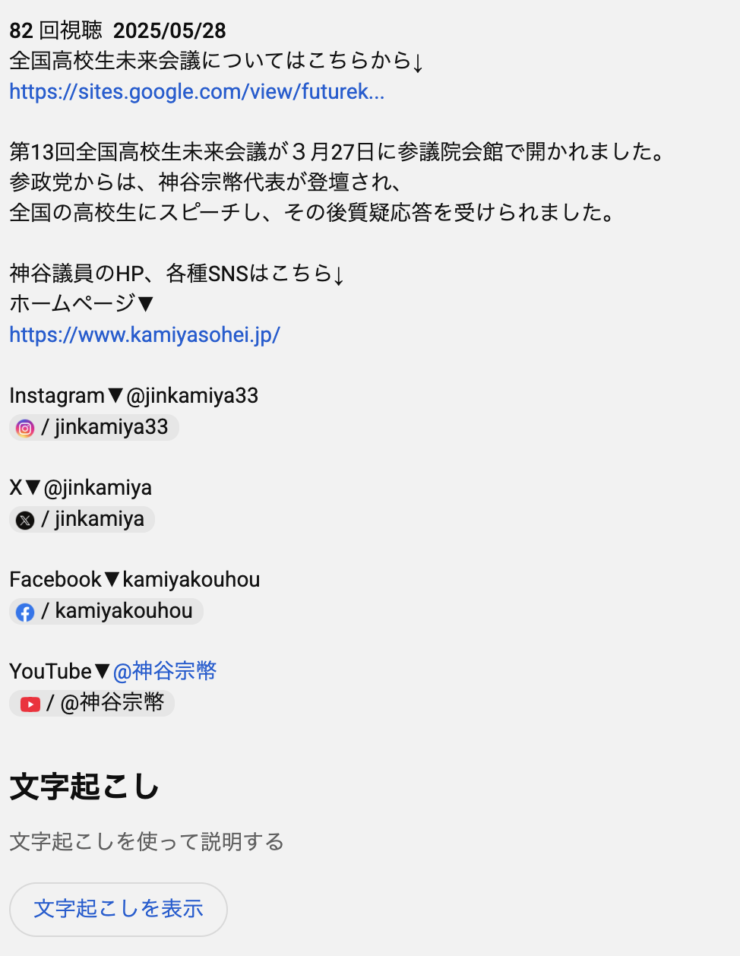
Task: Click the Instagram▼@jinkamiya33 text line
Action: pyautogui.click(x=133, y=396)
